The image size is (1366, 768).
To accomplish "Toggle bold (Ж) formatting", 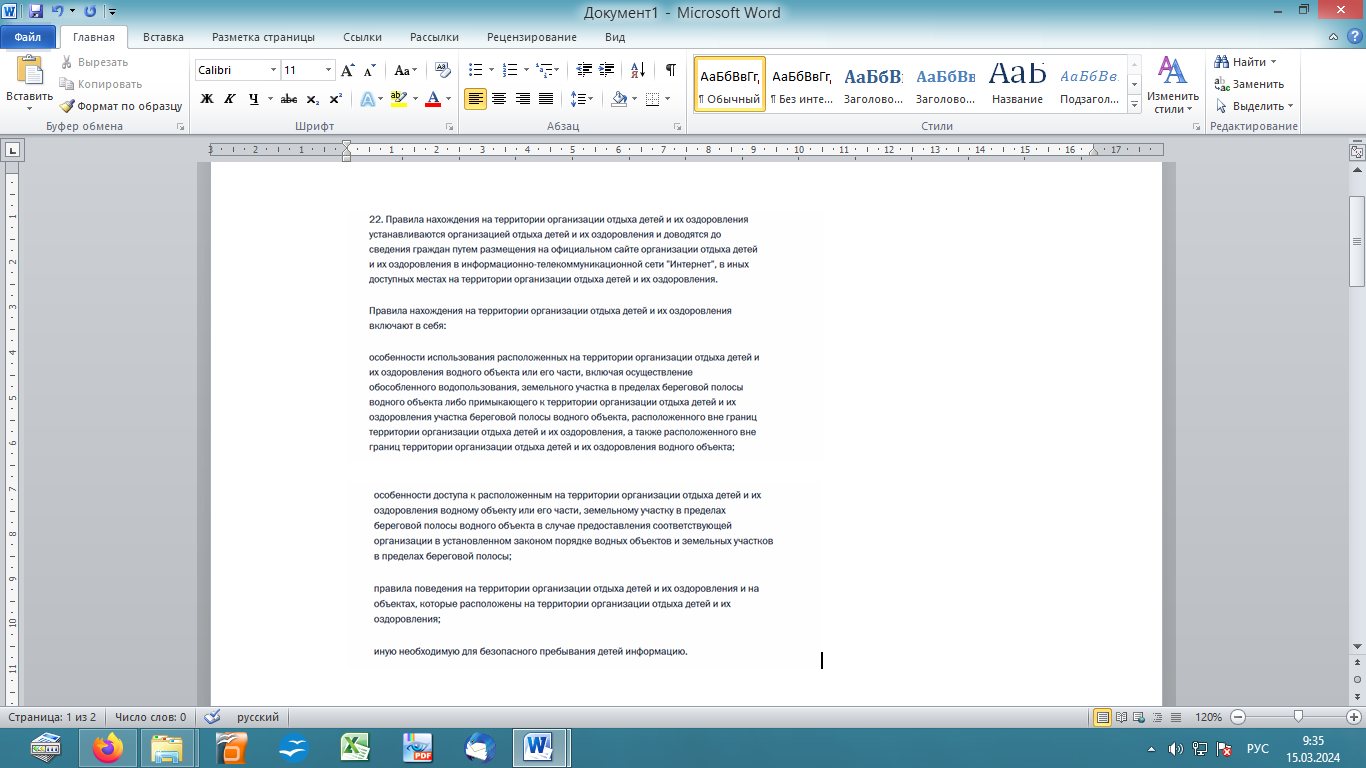I will coord(207,99).
